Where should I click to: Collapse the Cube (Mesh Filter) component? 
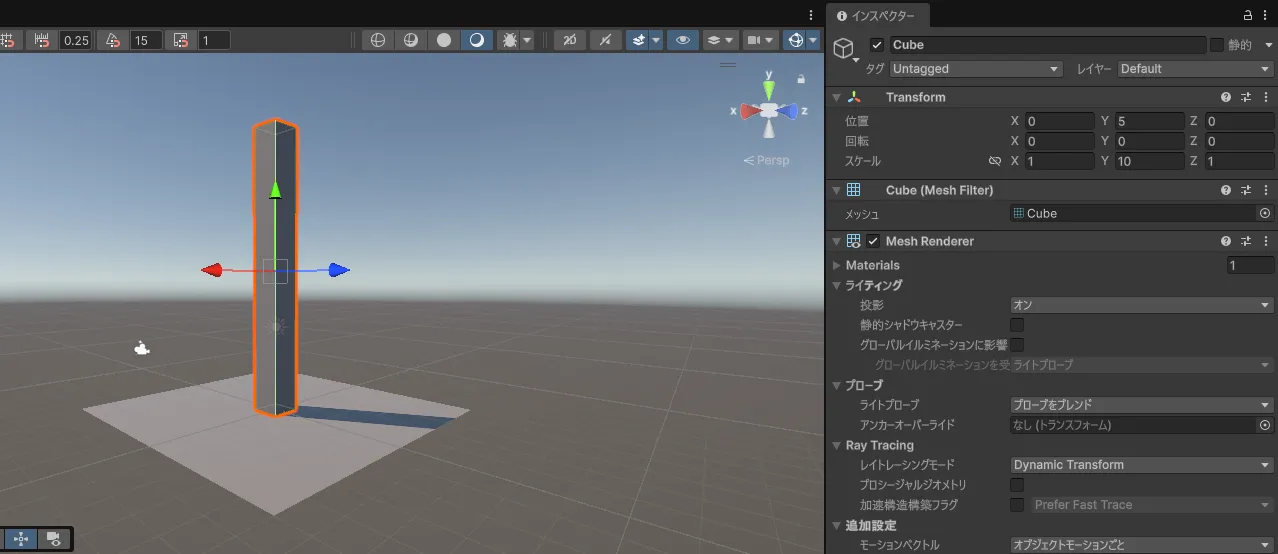pos(836,190)
